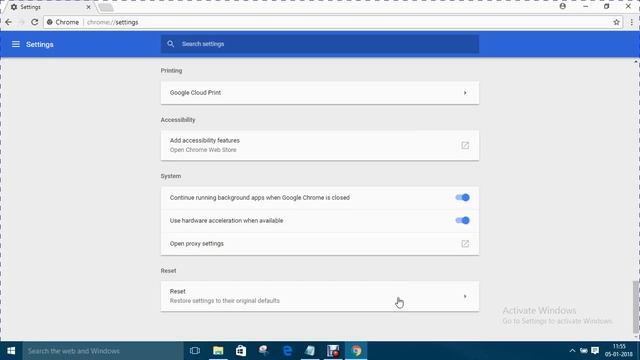This screenshot has height=360, width=640.
Task: Click Restore settings to their original defaults
Action: pyautogui.click(x=224, y=301)
